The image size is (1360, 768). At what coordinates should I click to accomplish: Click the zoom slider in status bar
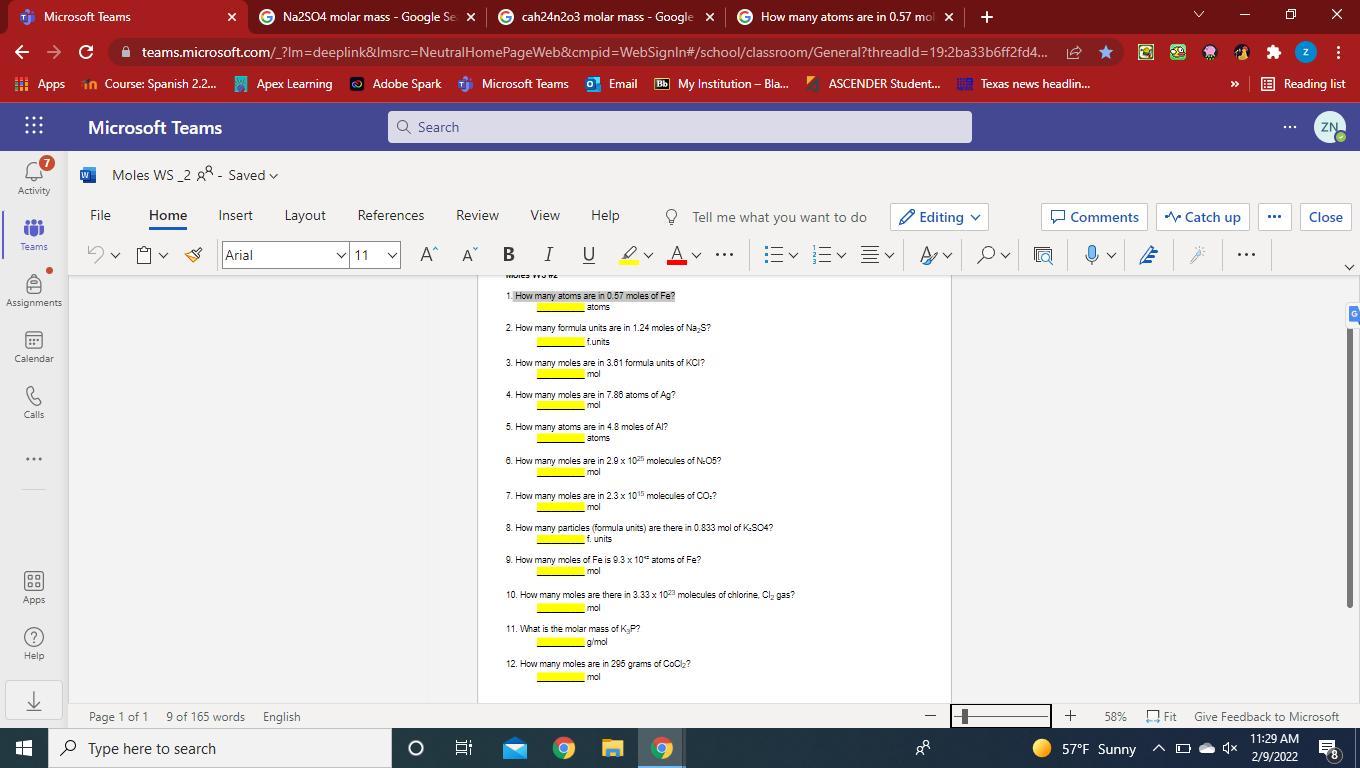coord(1000,716)
